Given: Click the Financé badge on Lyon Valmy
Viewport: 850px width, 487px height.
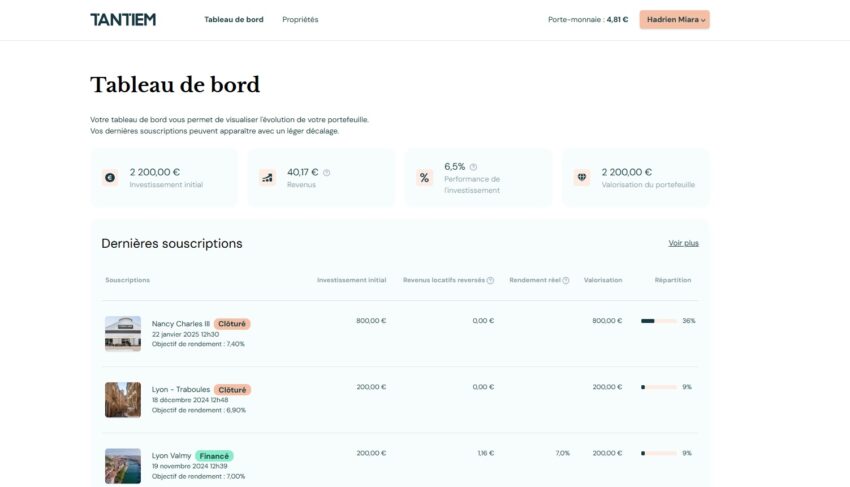Looking at the screenshot, I should [214, 456].
